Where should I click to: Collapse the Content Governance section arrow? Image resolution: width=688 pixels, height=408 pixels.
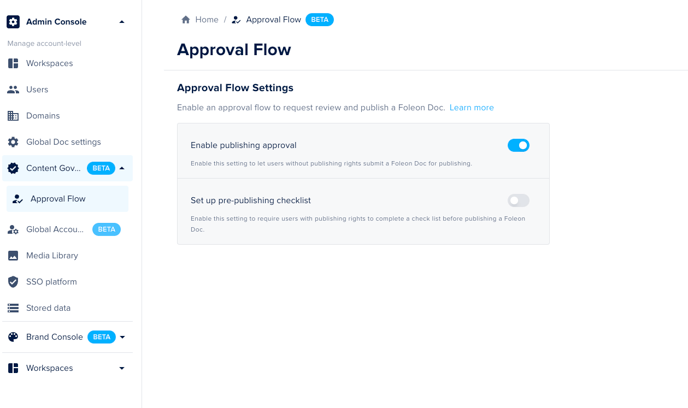pos(122,168)
